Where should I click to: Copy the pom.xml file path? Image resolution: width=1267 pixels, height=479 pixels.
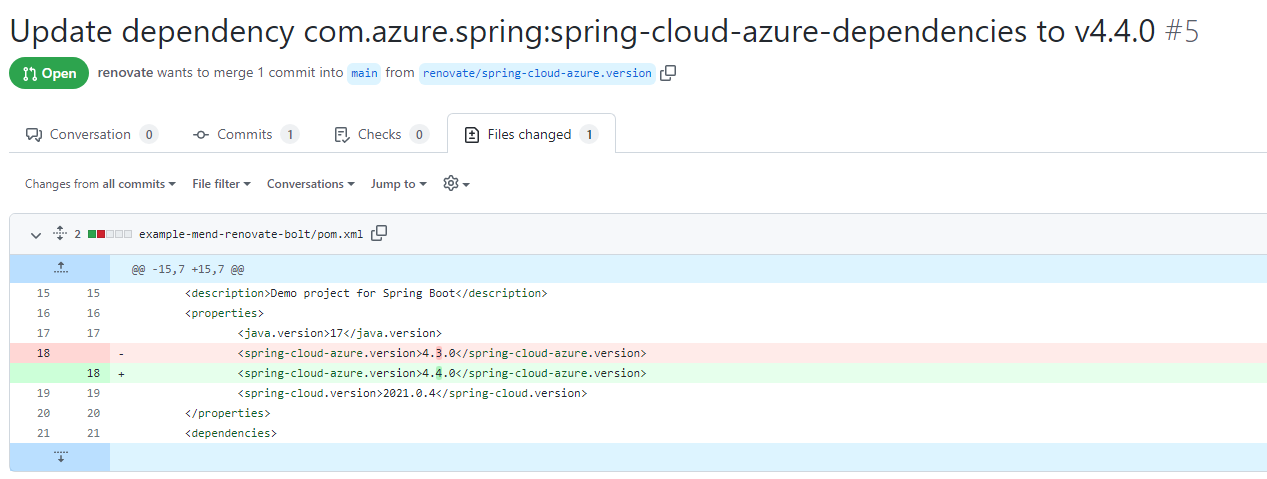[379, 233]
